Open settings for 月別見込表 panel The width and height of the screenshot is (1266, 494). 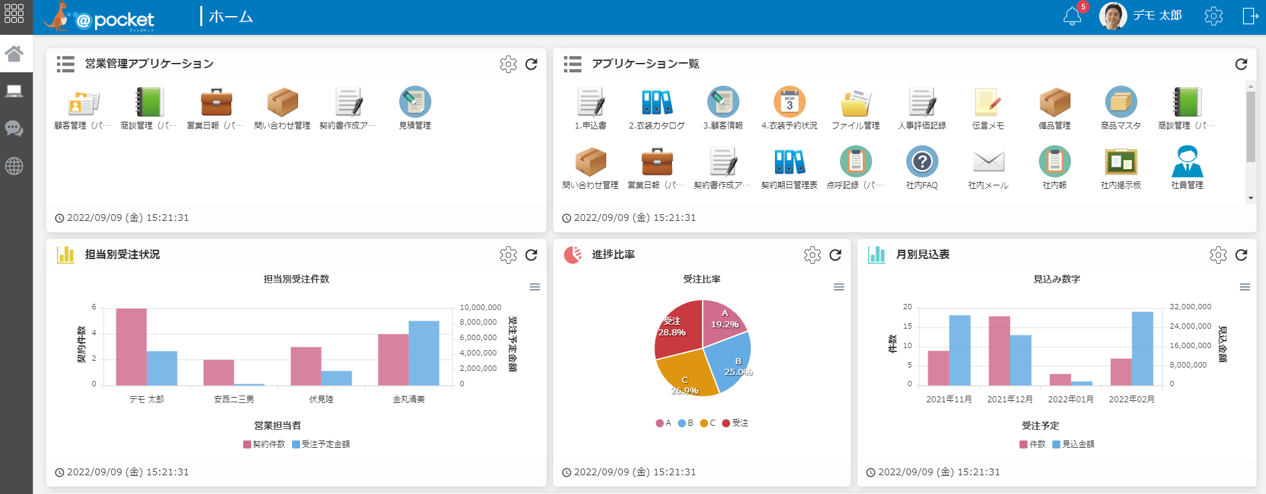tap(1217, 255)
